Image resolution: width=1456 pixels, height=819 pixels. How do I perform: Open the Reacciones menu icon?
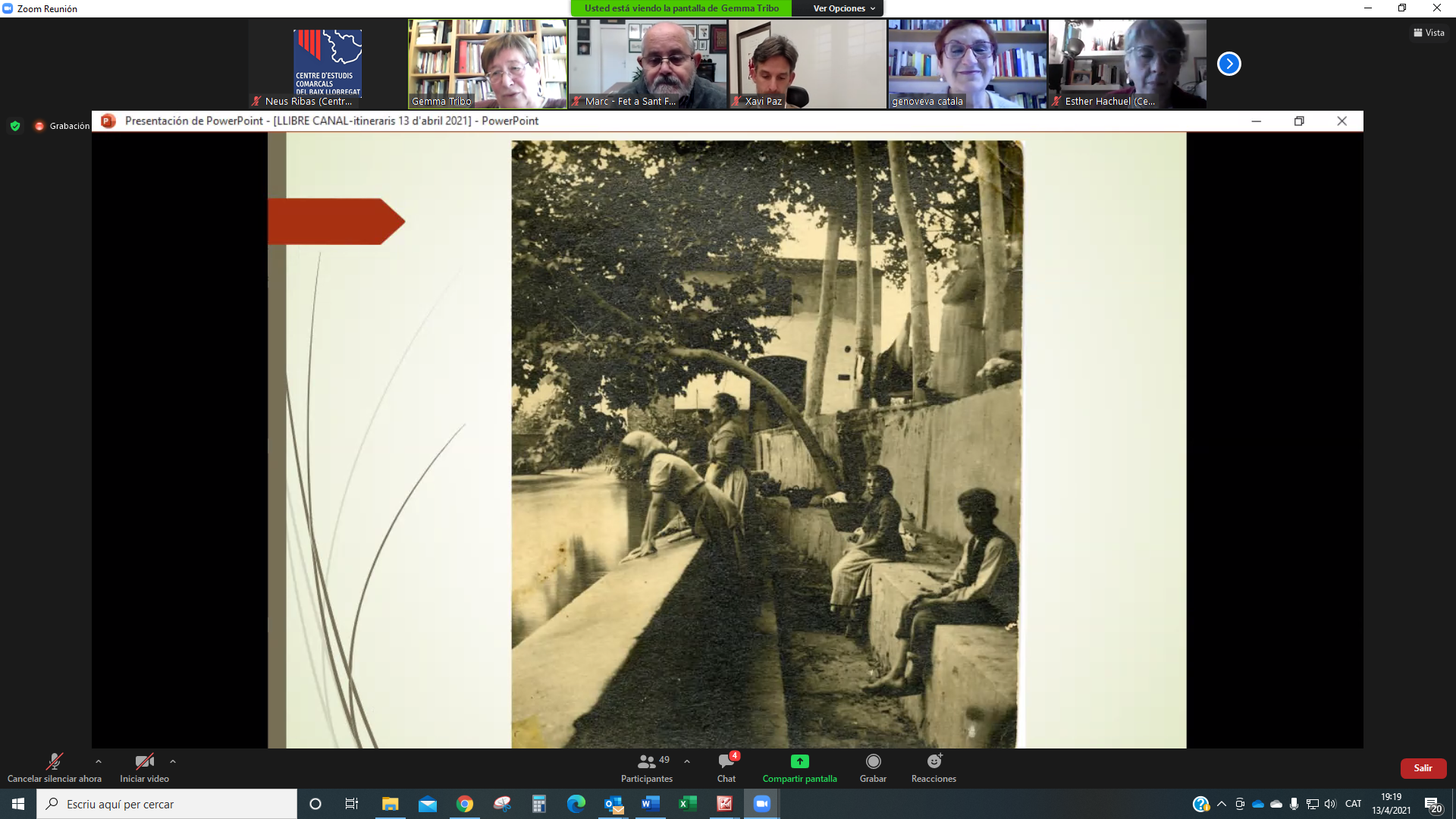click(934, 761)
